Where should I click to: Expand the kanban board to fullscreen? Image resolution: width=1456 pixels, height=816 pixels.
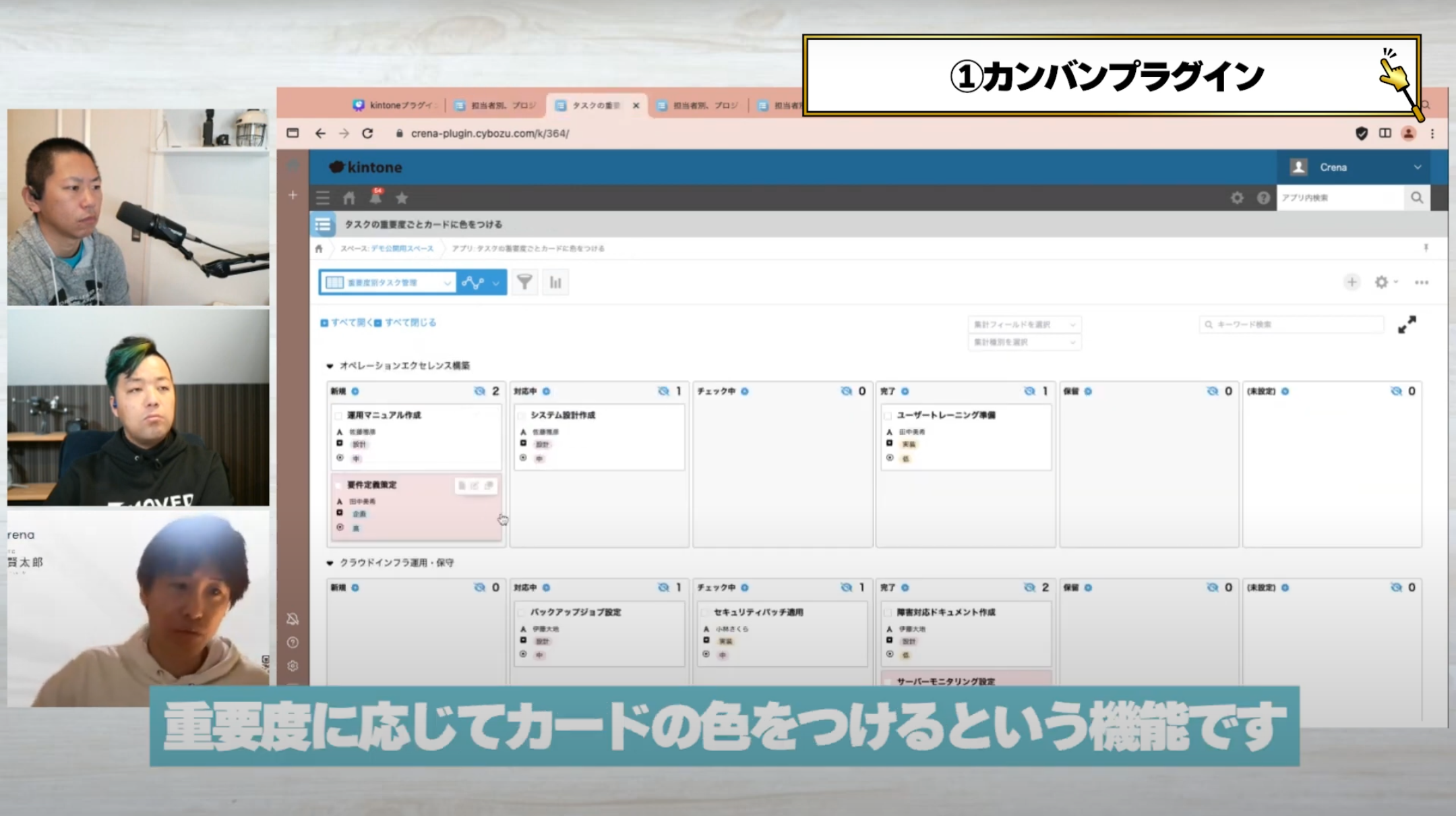1407,324
